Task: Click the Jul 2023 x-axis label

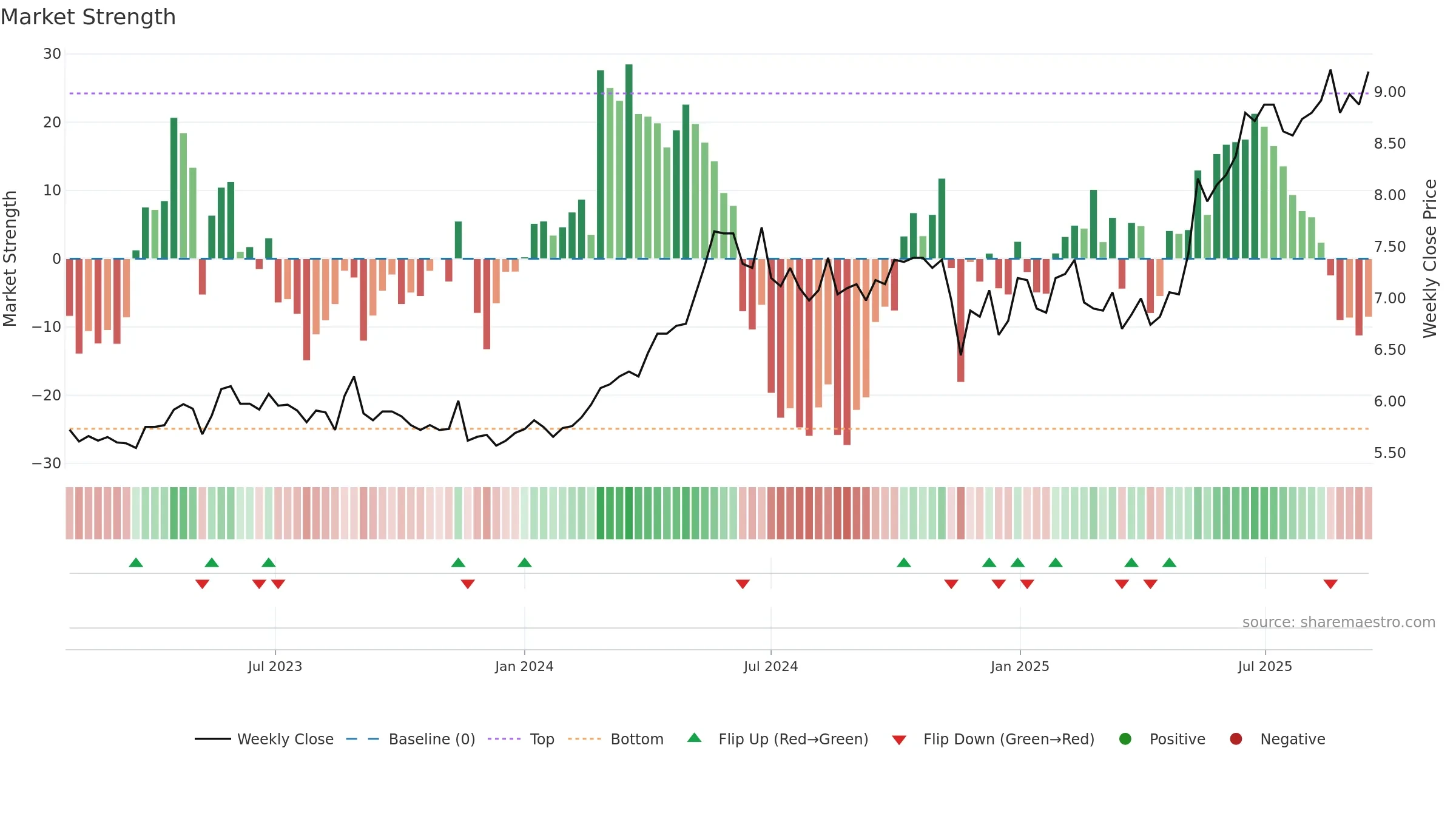Action: click(275, 666)
